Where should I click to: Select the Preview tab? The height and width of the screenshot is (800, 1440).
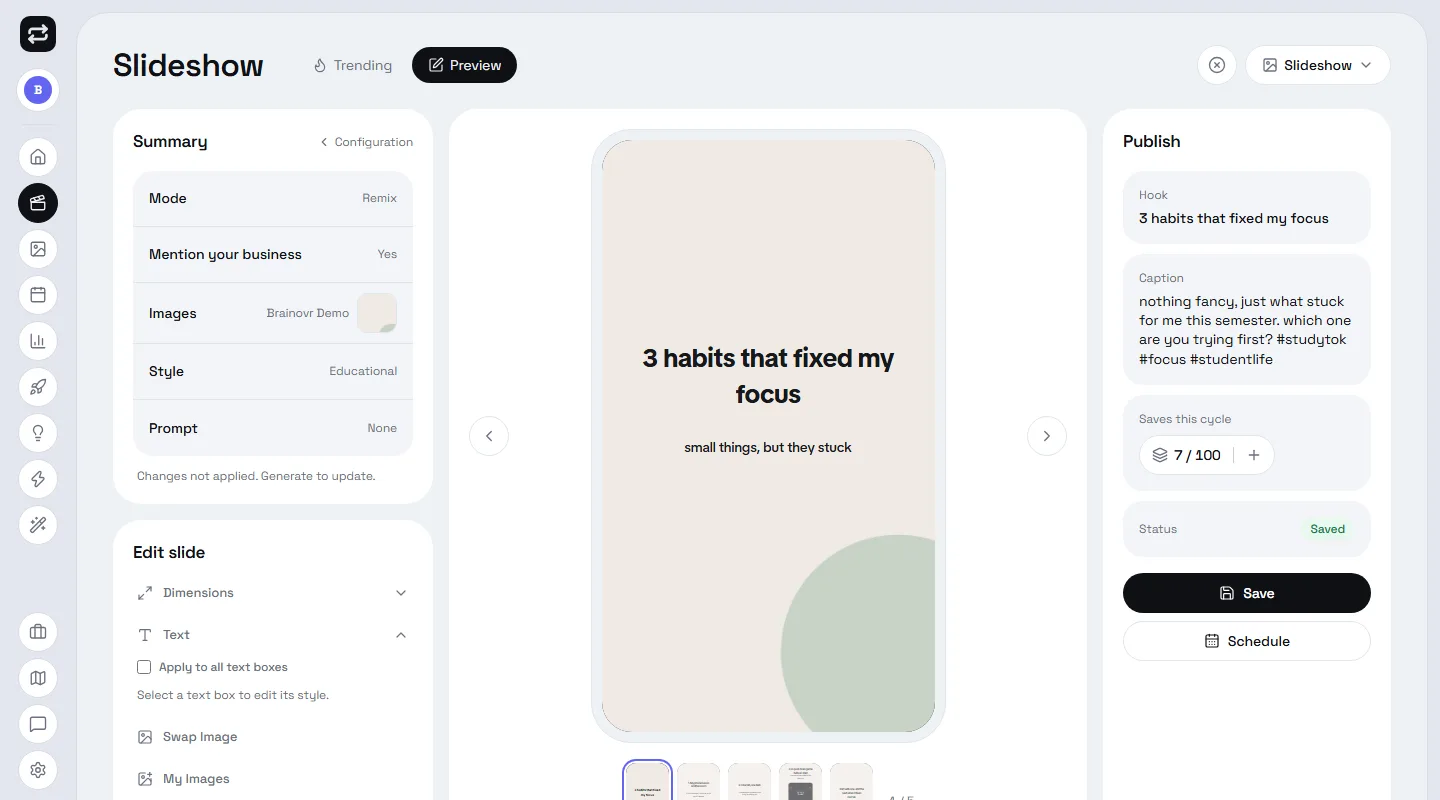464,65
